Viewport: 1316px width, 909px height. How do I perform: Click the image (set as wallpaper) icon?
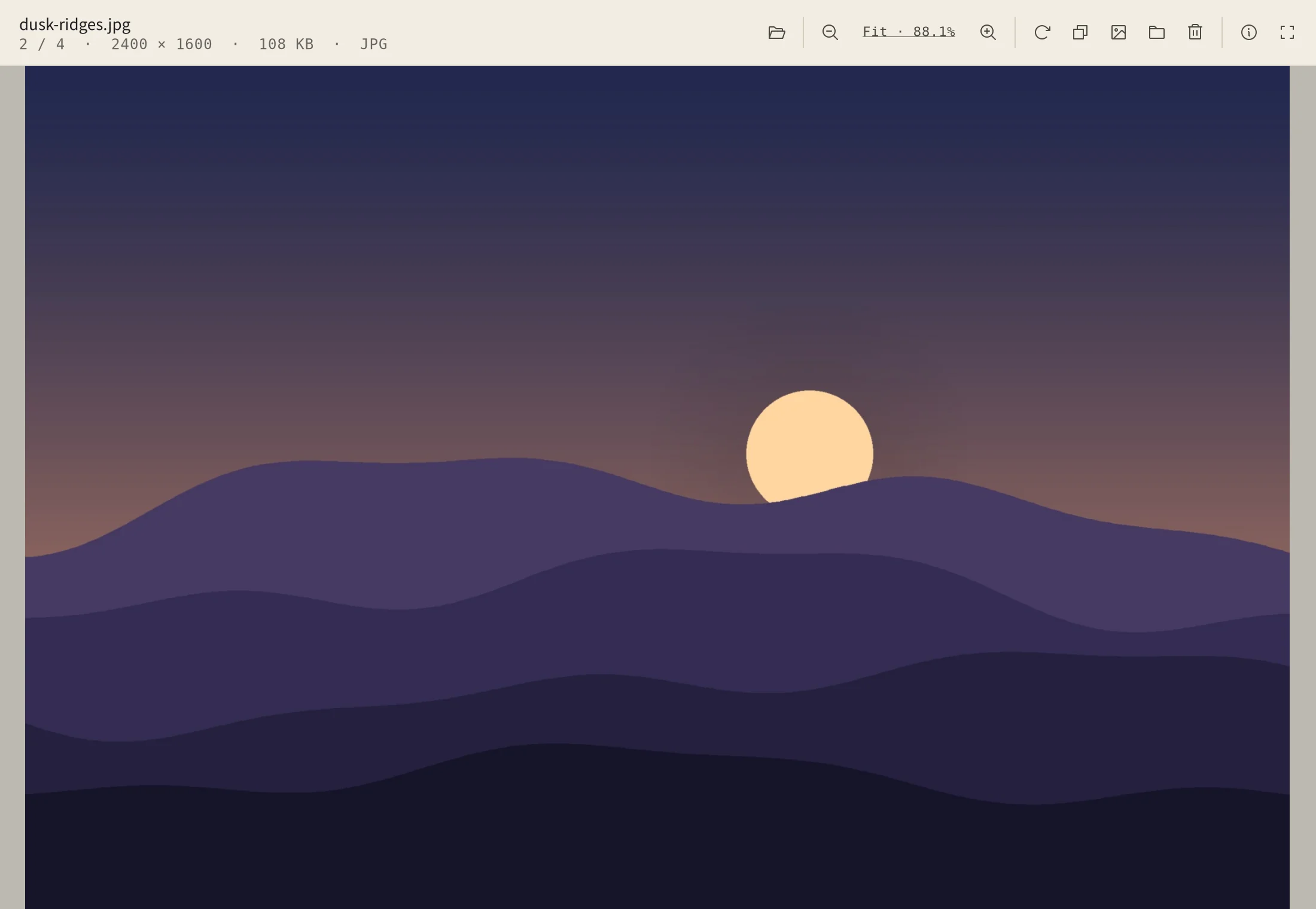tap(1119, 32)
